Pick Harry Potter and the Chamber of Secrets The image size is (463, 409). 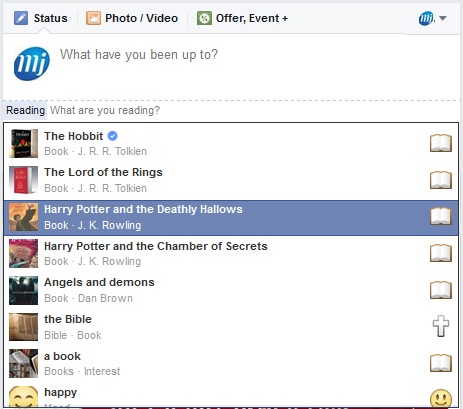point(231,254)
